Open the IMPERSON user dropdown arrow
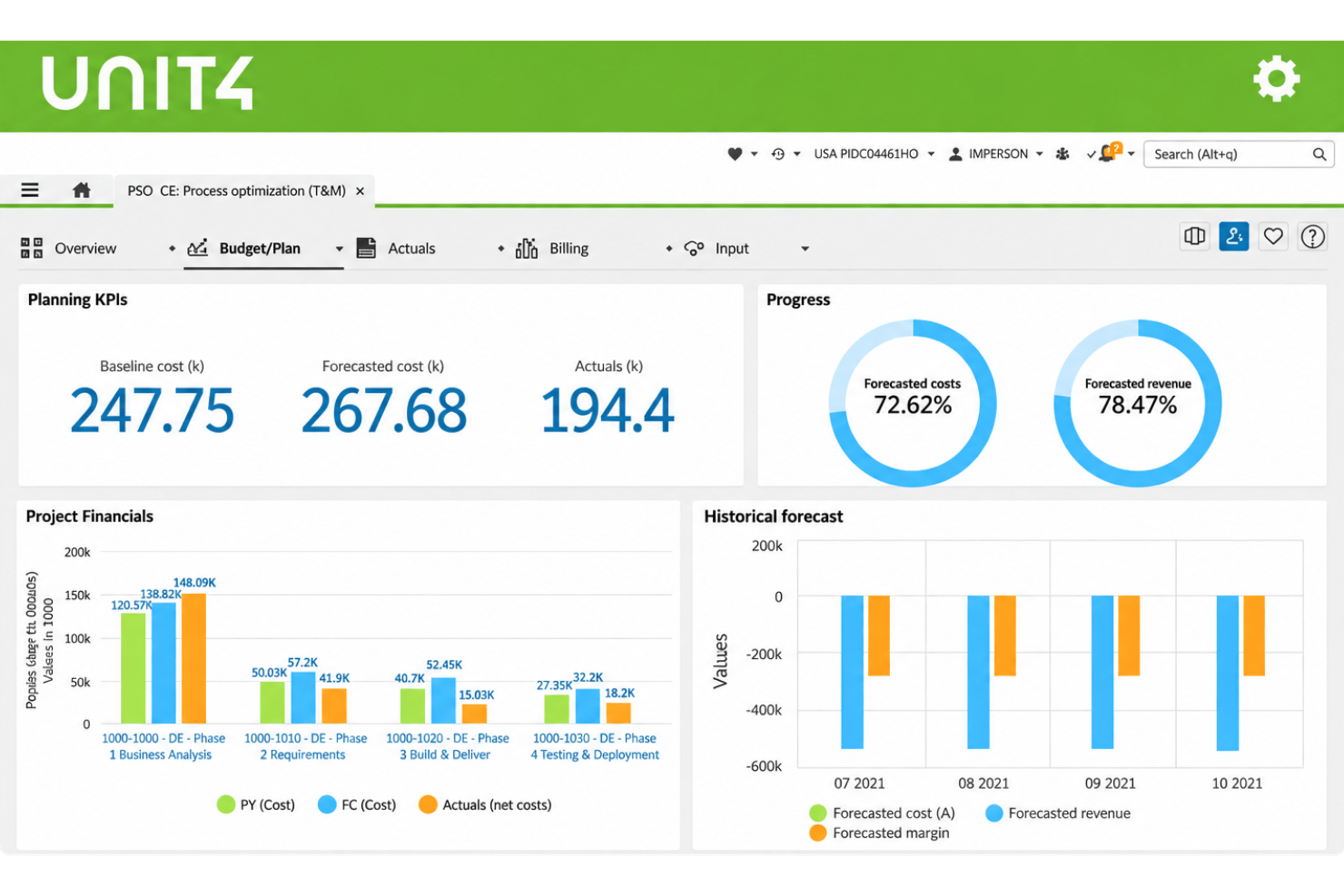 [x=1039, y=154]
